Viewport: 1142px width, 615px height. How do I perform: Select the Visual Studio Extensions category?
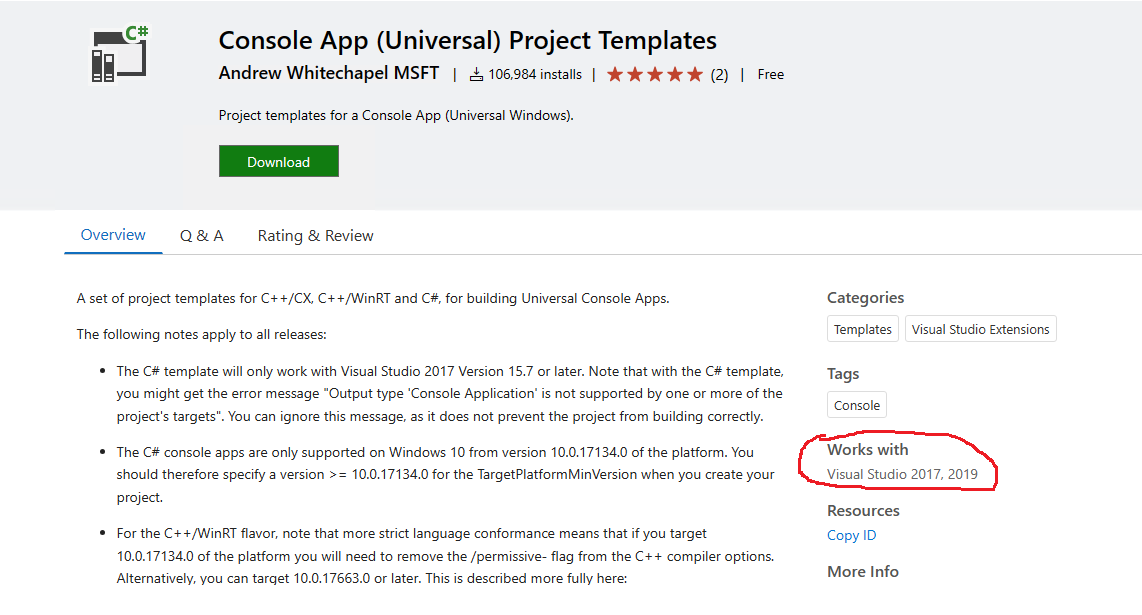click(x=980, y=329)
